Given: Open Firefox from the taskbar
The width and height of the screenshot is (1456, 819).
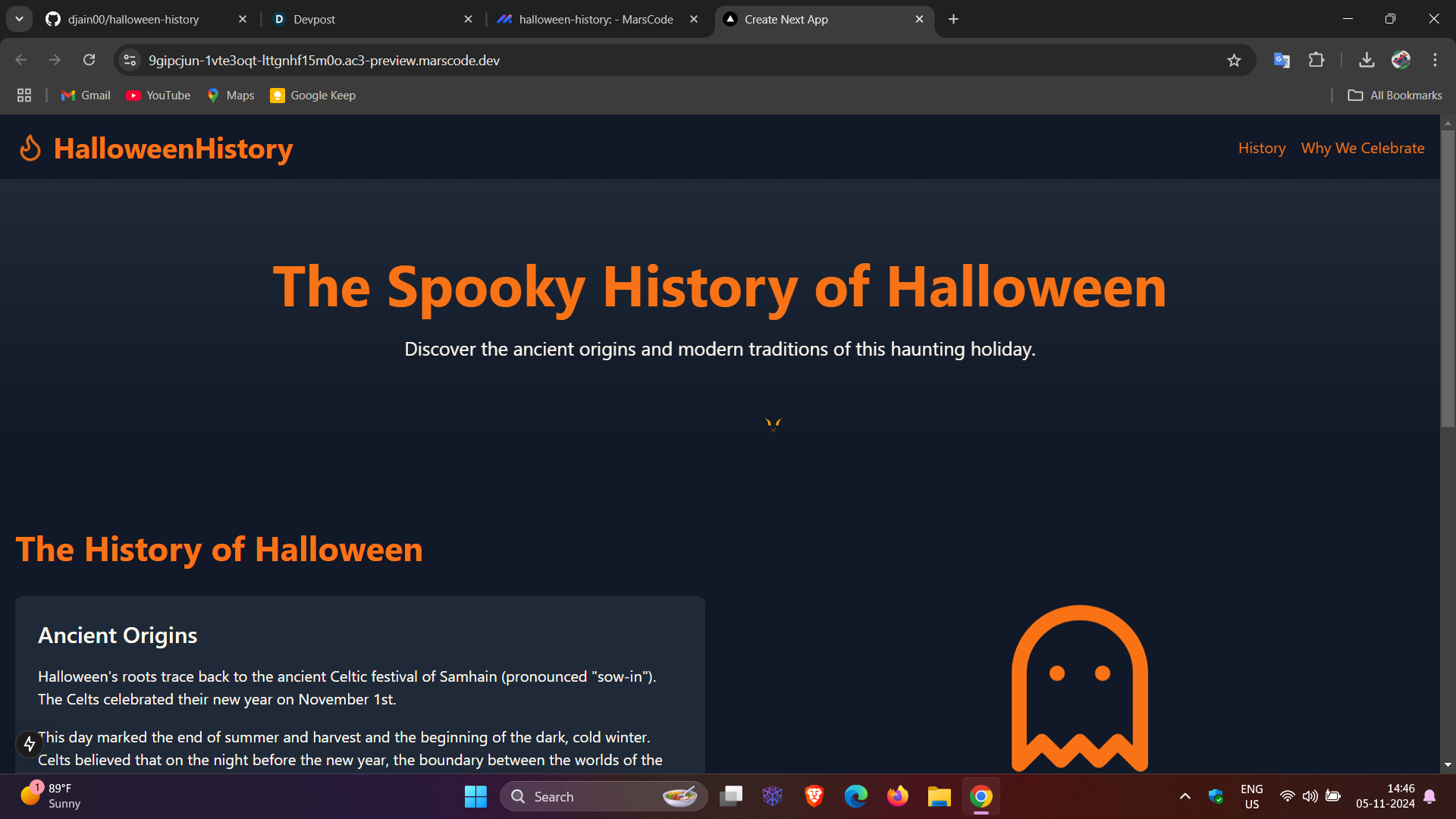Looking at the screenshot, I should 897,796.
